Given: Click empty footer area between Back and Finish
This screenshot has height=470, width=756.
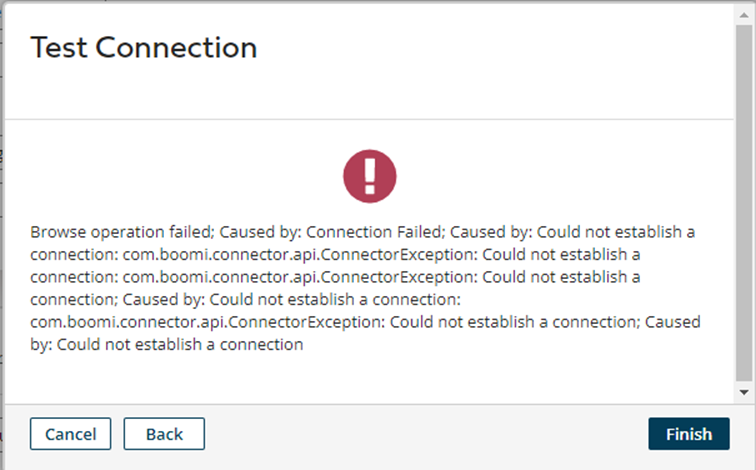Looking at the screenshot, I should 426,434.
